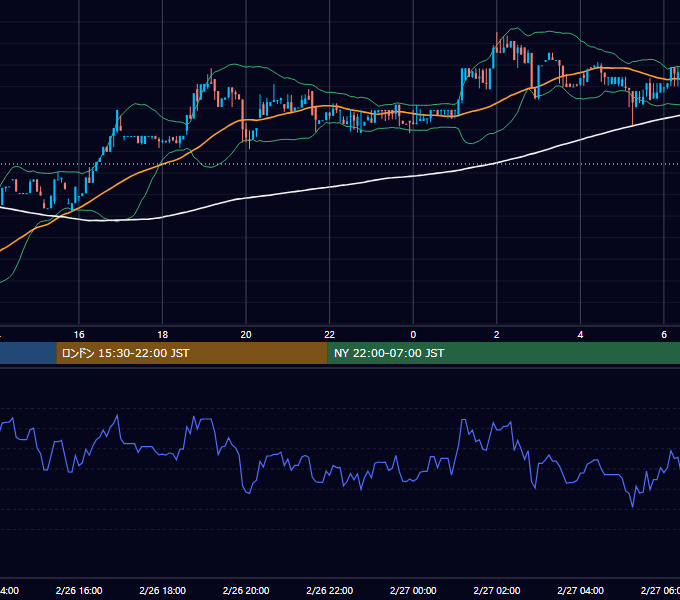The image size is (680, 600).
Task: Click the 2 hour label on the chart axis
Action: tap(497, 335)
